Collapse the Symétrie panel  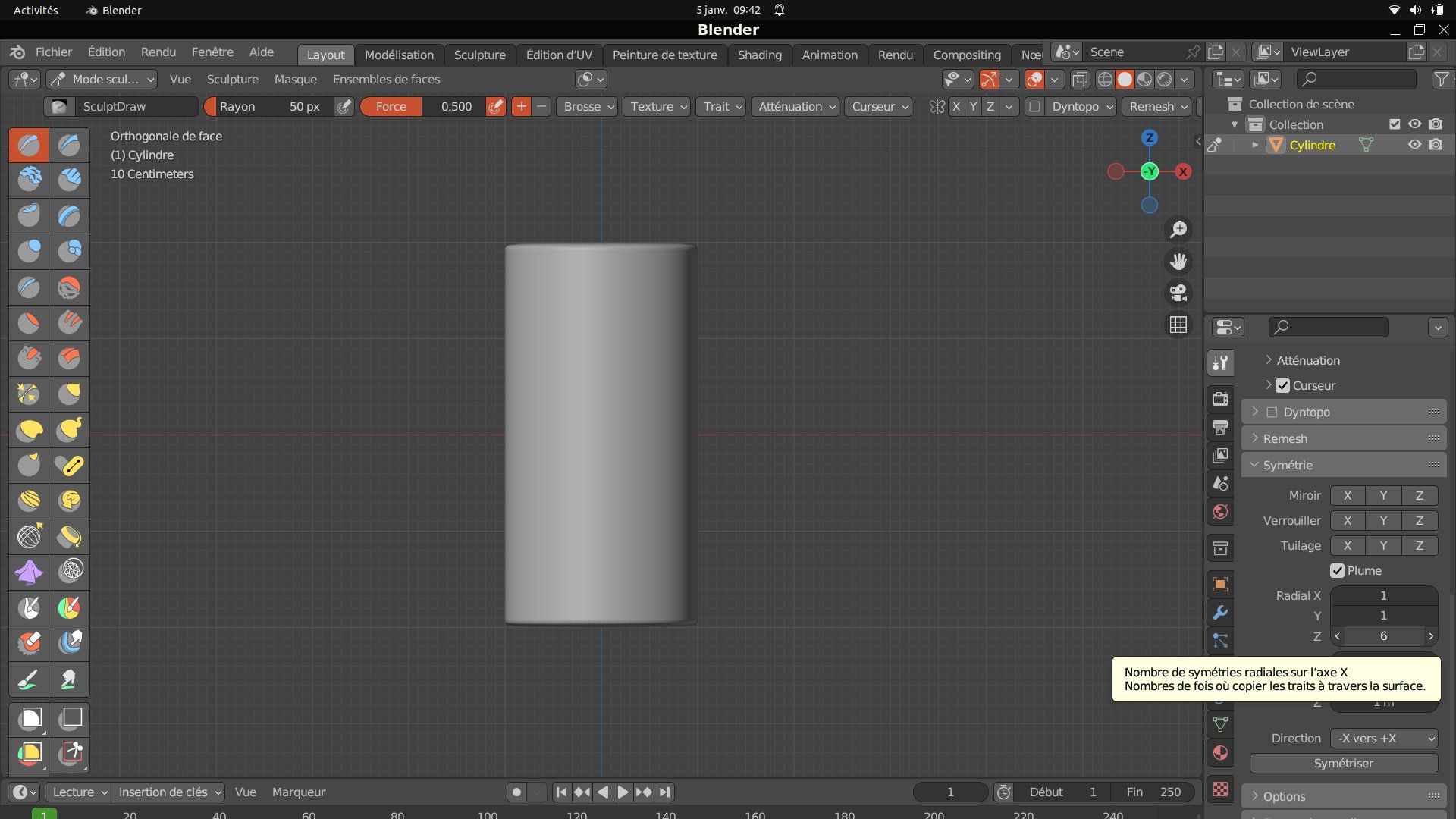pyautogui.click(x=1287, y=465)
